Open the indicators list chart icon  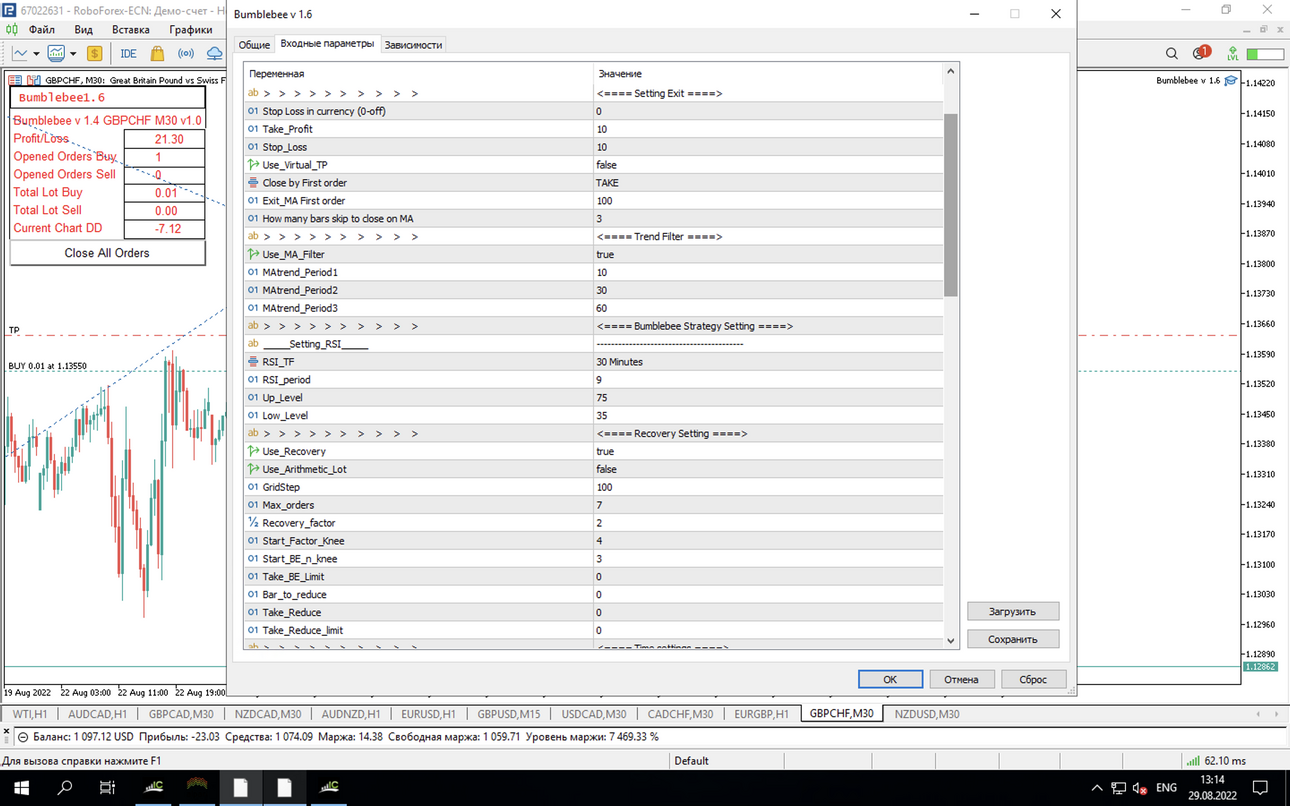point(56,53)
